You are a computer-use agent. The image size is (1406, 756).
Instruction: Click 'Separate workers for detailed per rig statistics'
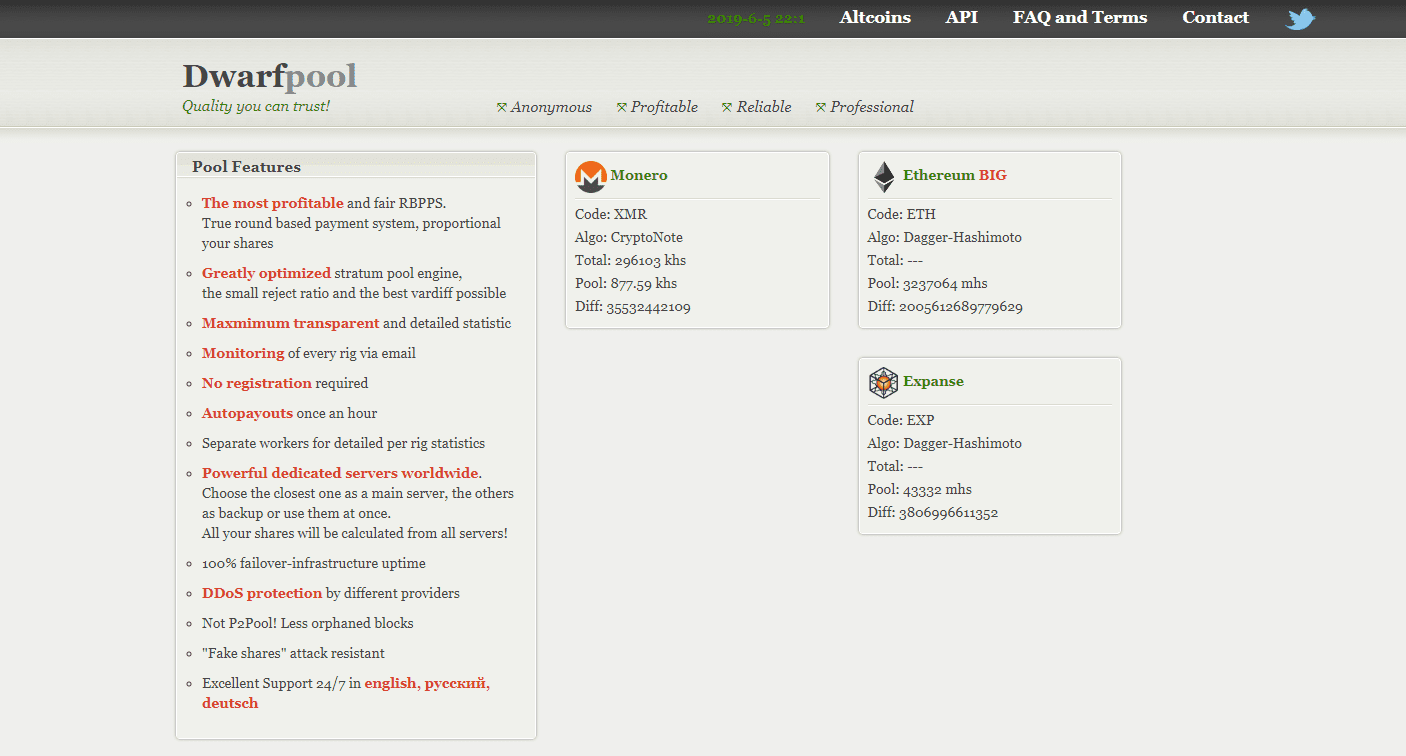[344, 443]
